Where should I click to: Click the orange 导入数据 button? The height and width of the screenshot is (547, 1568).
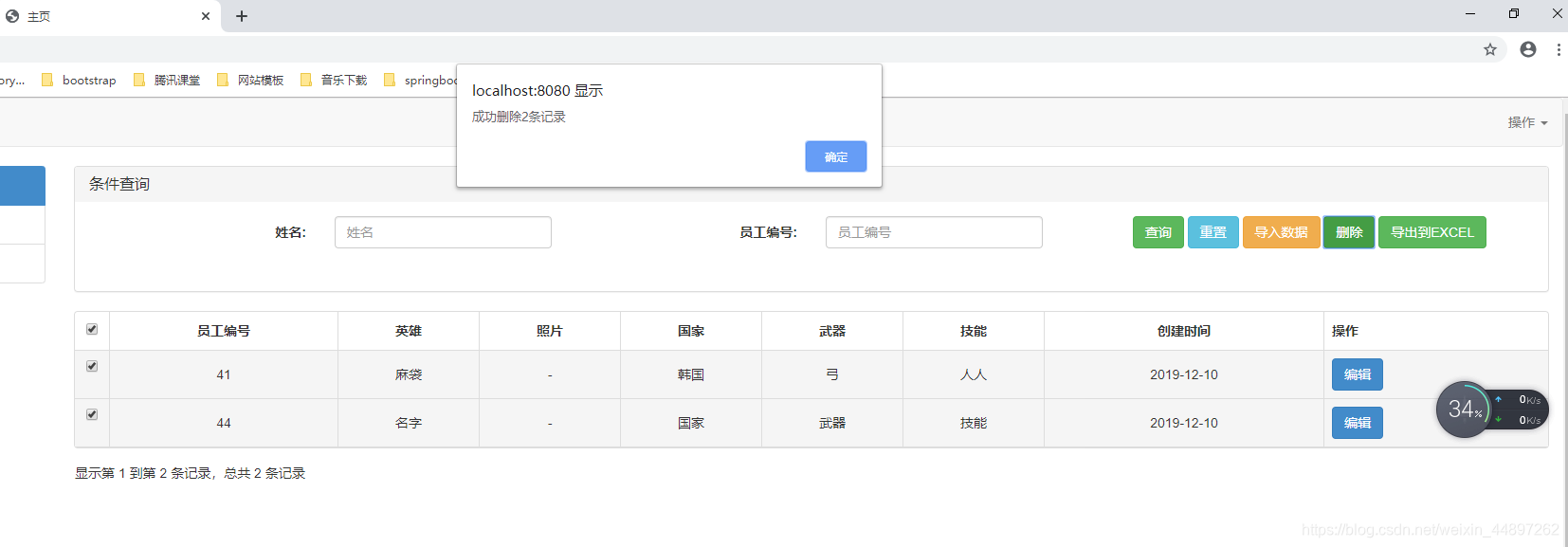tap(1282, 232)
